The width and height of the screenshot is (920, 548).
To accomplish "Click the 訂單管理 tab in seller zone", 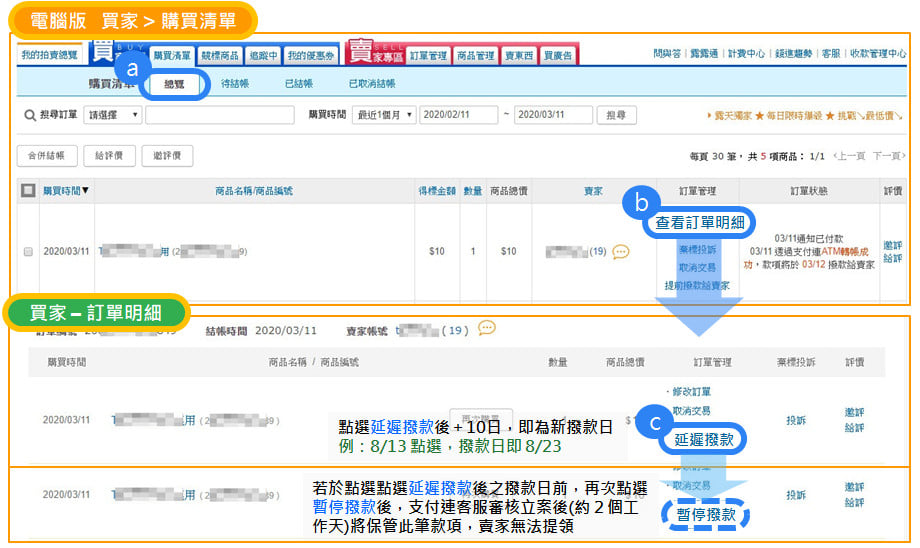I will click(x=428, y=57).
